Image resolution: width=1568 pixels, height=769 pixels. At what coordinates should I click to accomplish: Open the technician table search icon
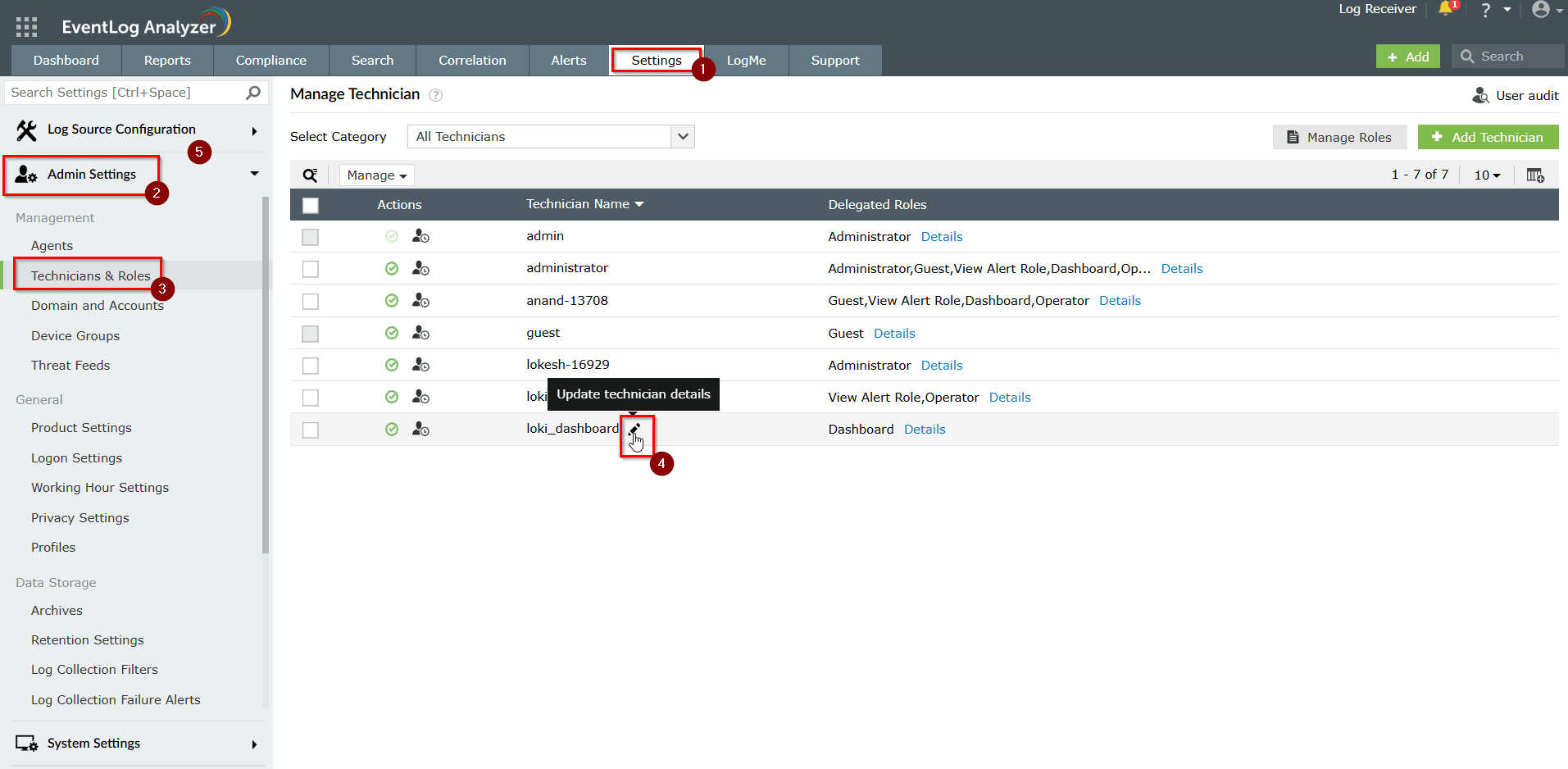point(310,175)
